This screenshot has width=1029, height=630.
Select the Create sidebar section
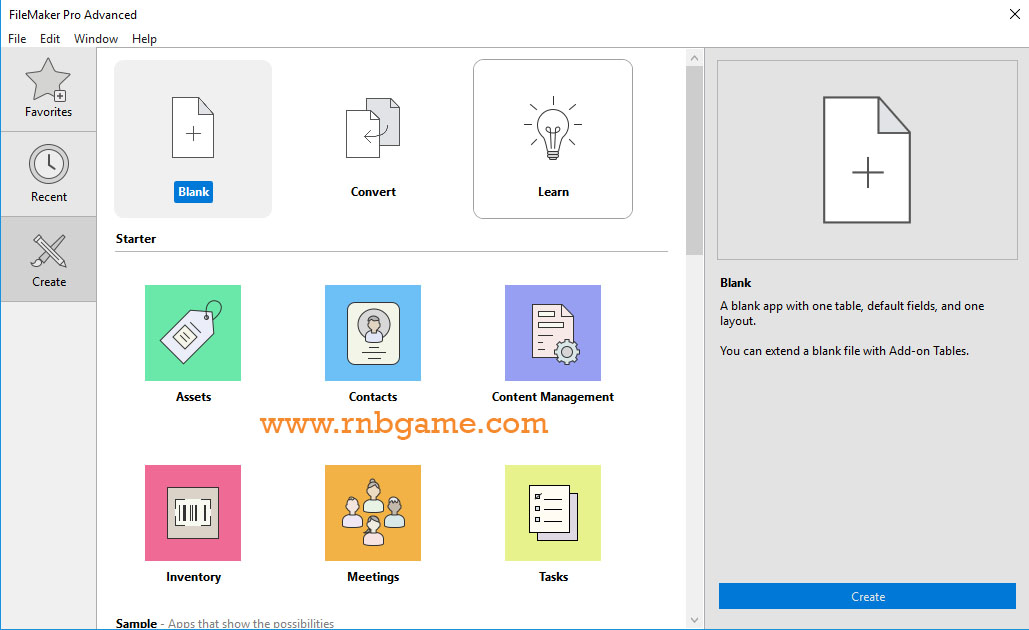click(x=49, y=259)
